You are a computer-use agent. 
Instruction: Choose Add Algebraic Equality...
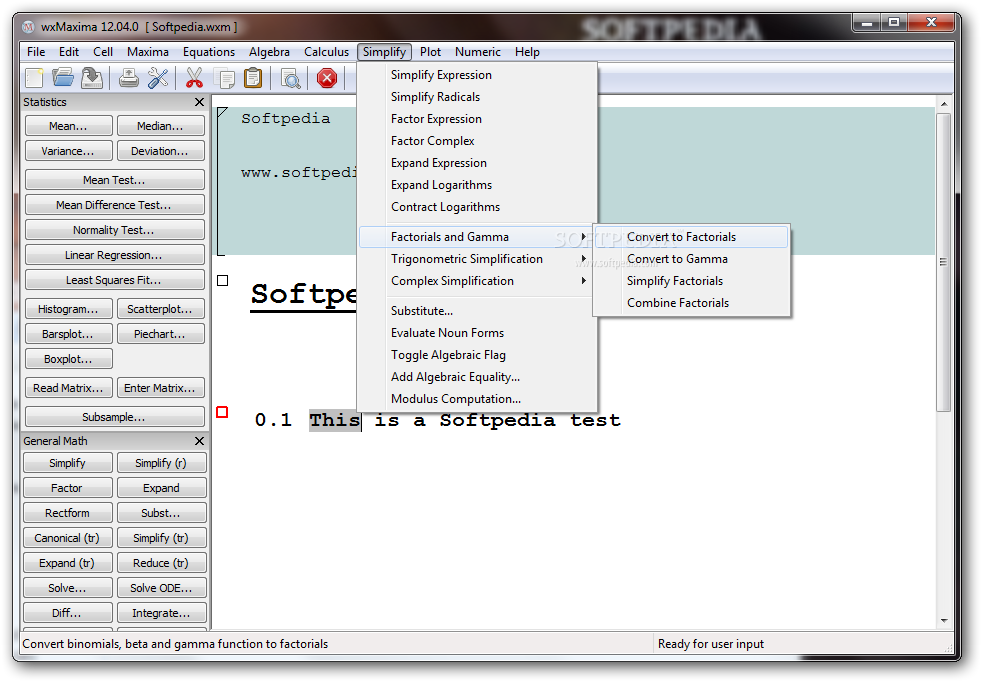(x=476, y=376)
